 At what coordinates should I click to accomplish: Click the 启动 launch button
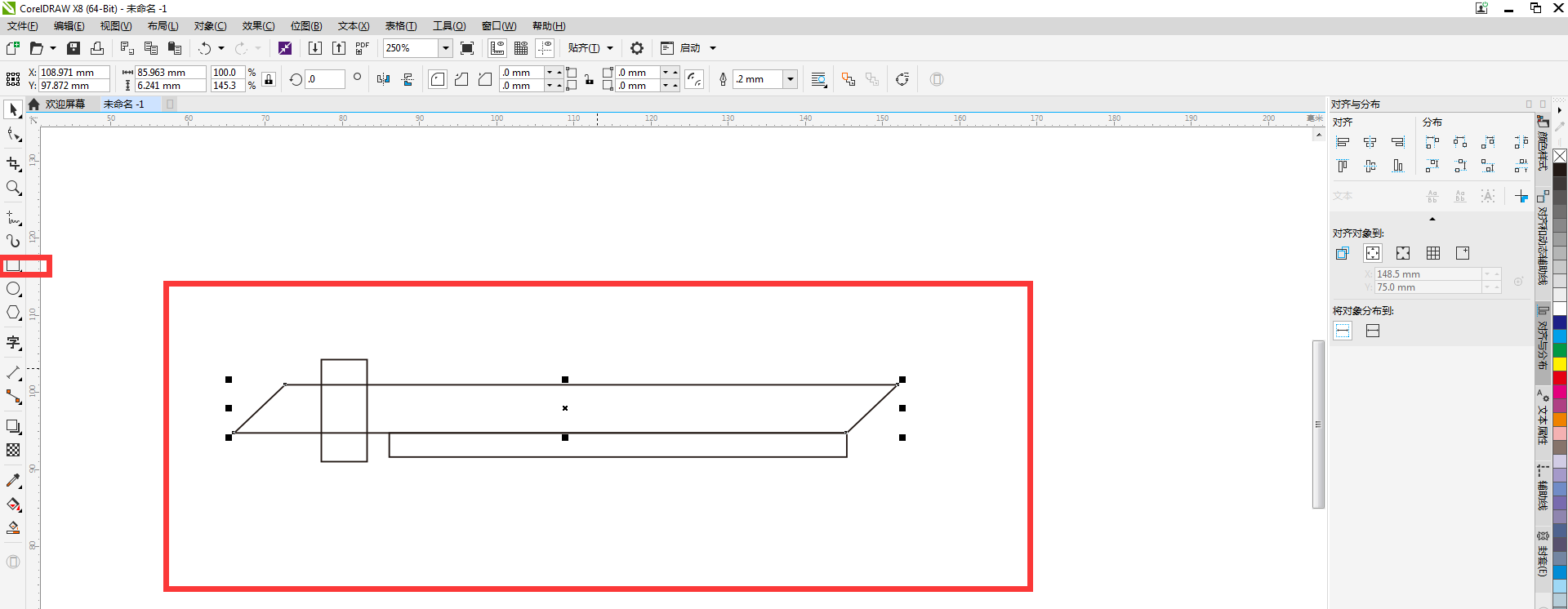tap(690, 48)
